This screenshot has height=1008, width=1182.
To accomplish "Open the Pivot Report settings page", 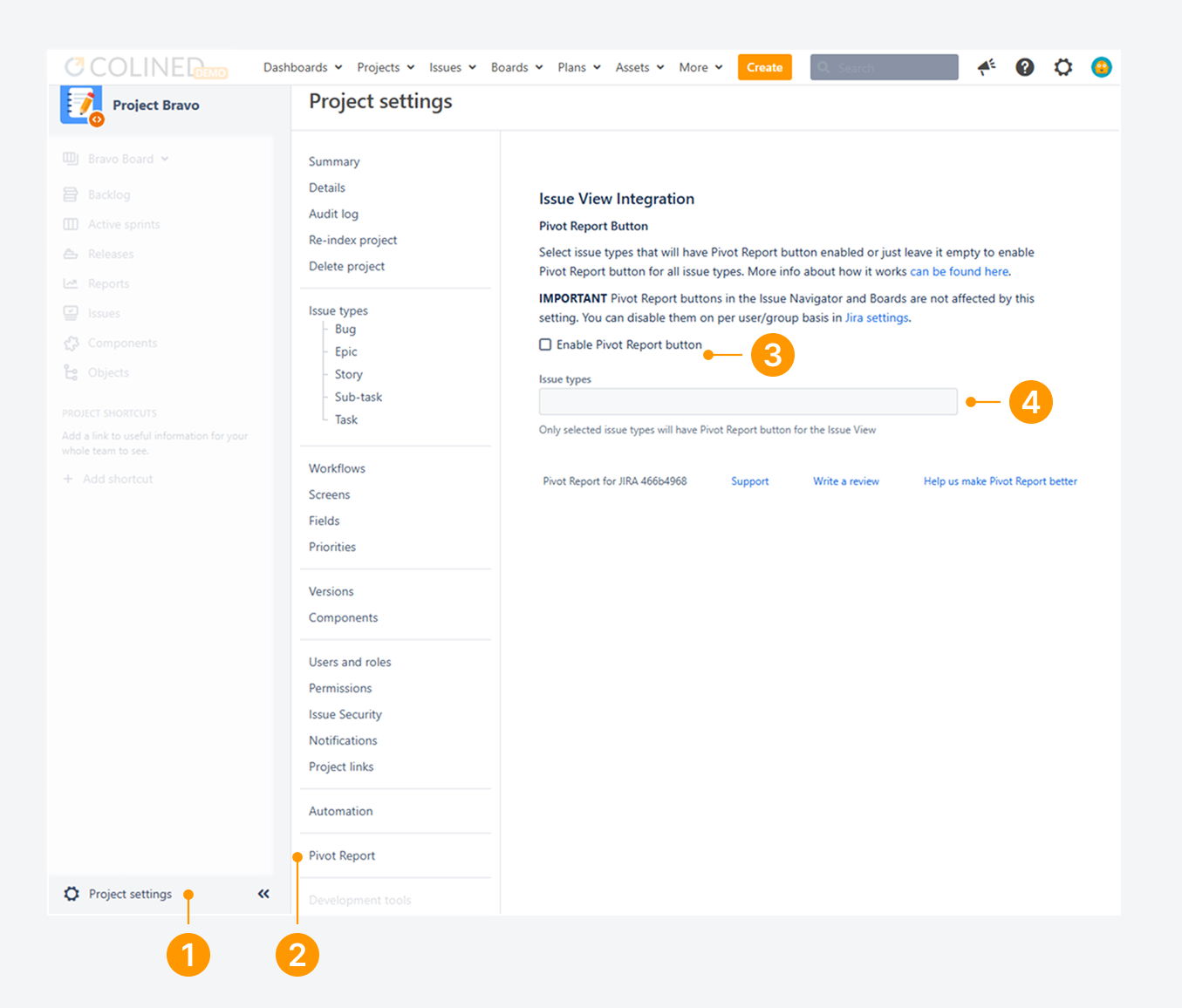I will pos(342,855).
